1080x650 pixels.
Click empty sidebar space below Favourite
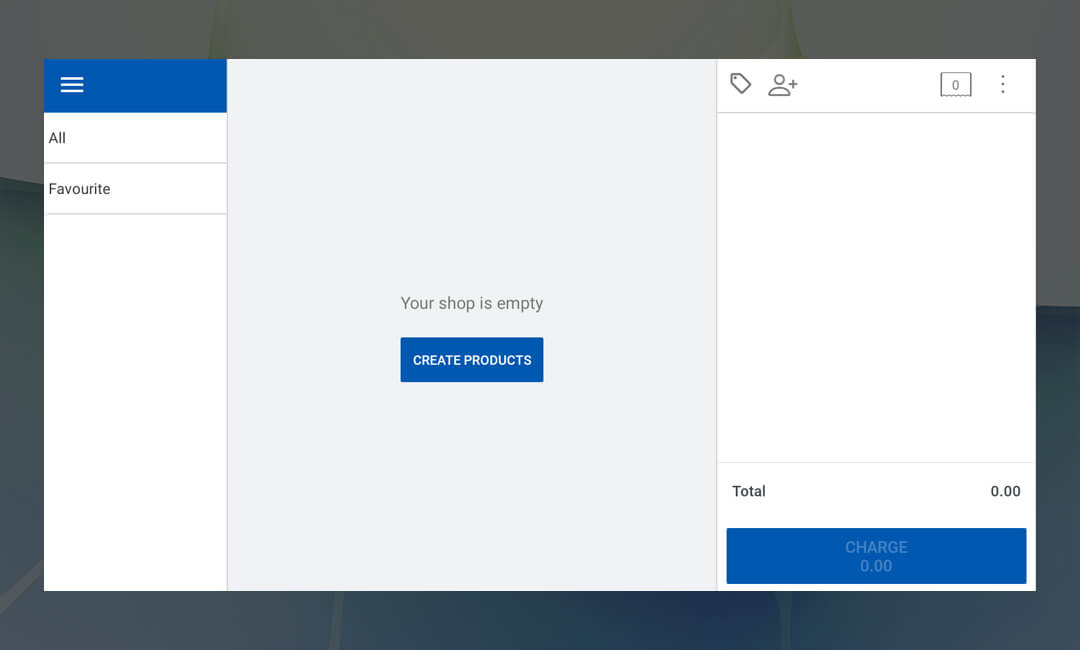pos(135,400)
